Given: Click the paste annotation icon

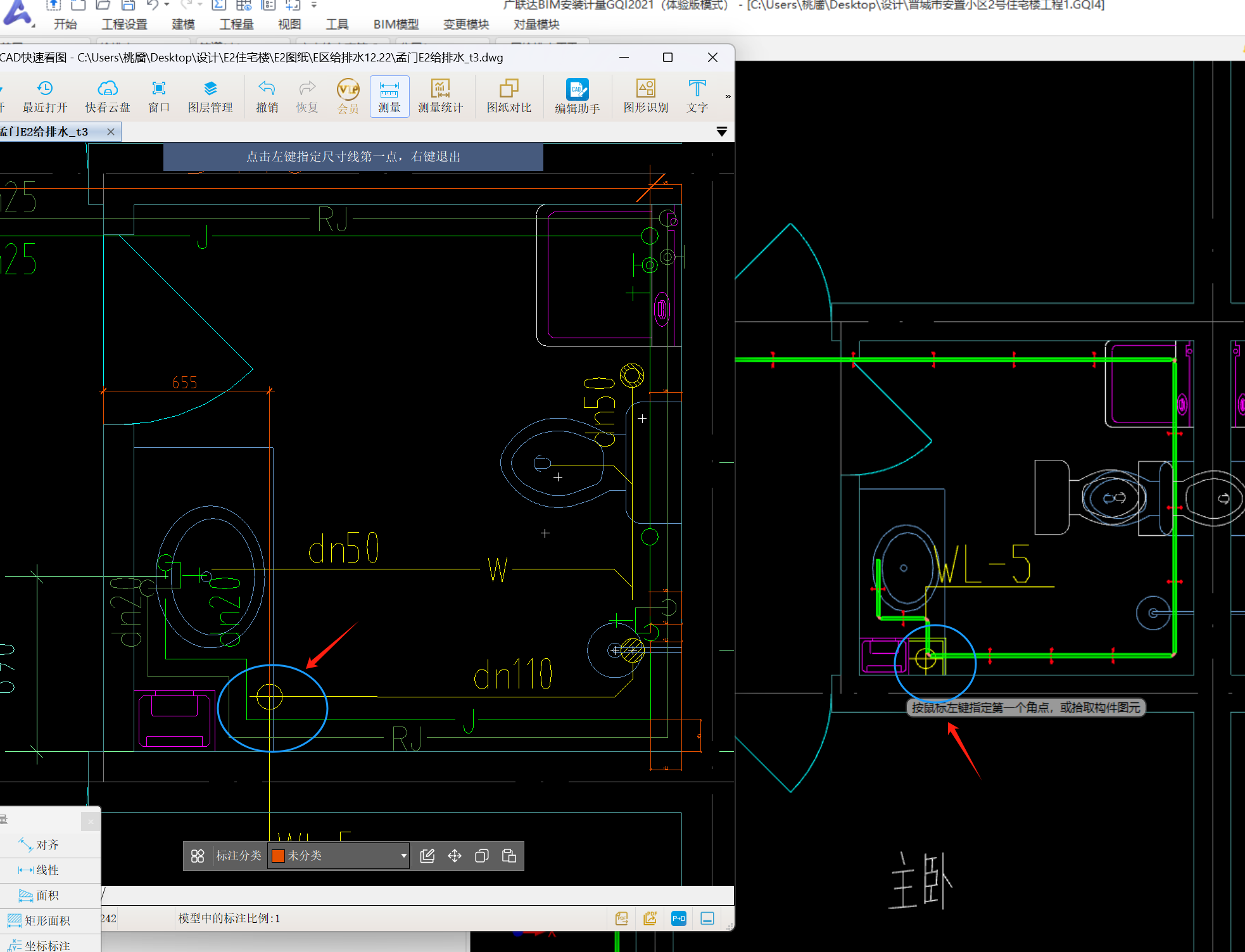Looking at the screenshot, I should 509,856.
